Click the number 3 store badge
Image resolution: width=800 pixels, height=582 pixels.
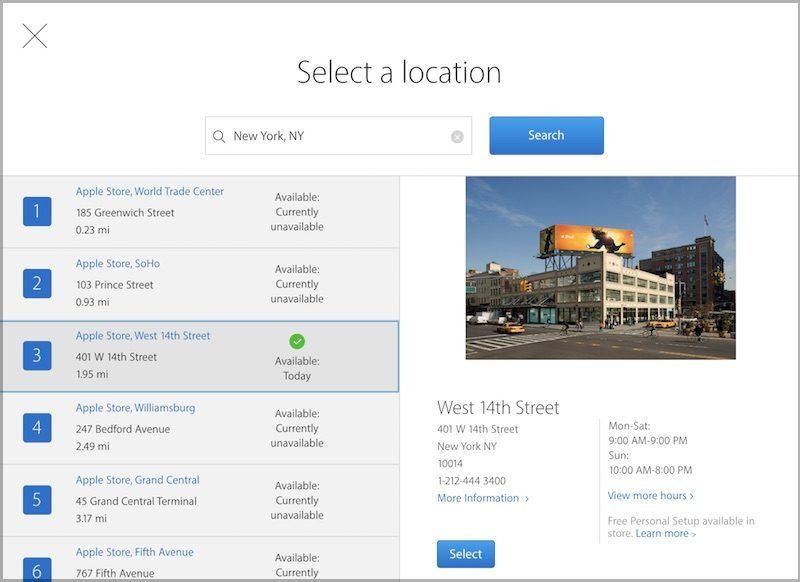(x=37, y=355)
